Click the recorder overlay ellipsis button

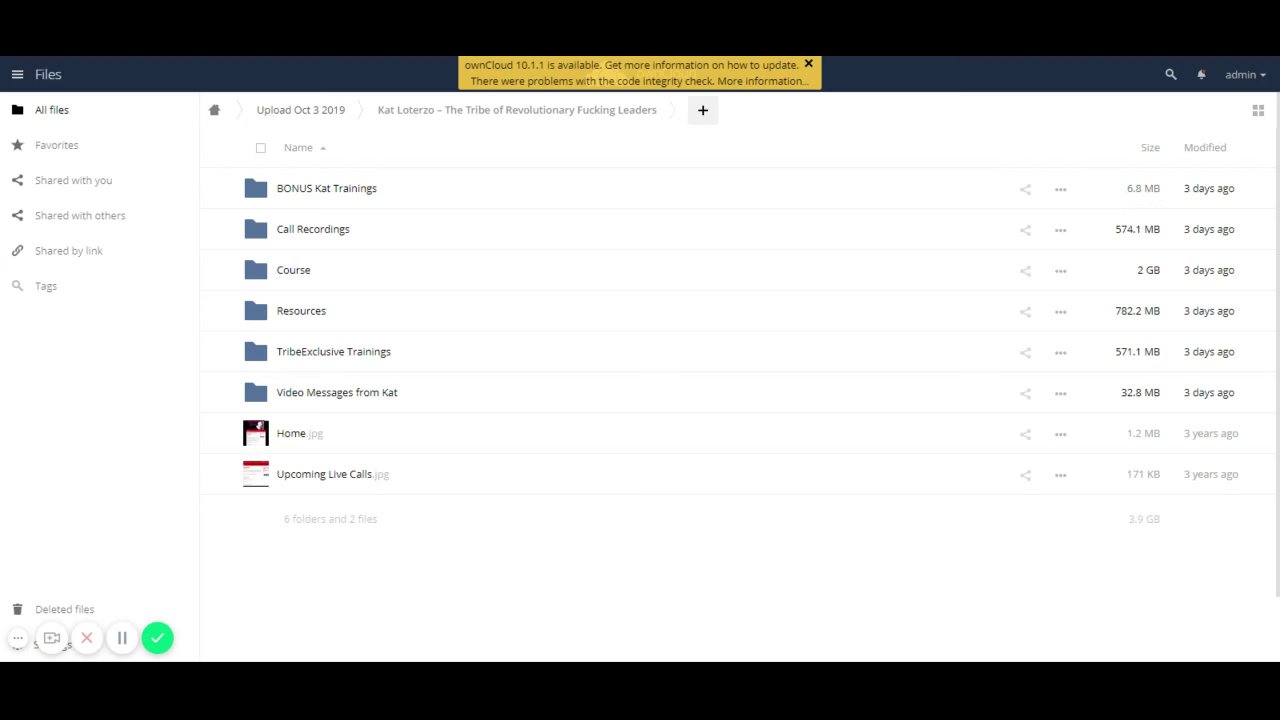(x=18, y=638)
